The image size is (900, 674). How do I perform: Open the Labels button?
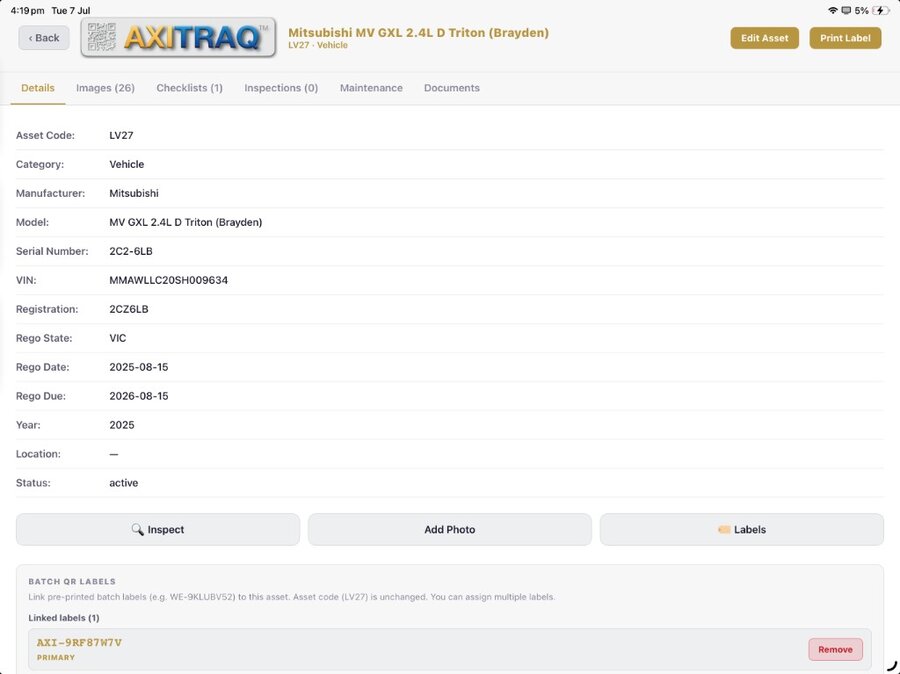[742, 529]
